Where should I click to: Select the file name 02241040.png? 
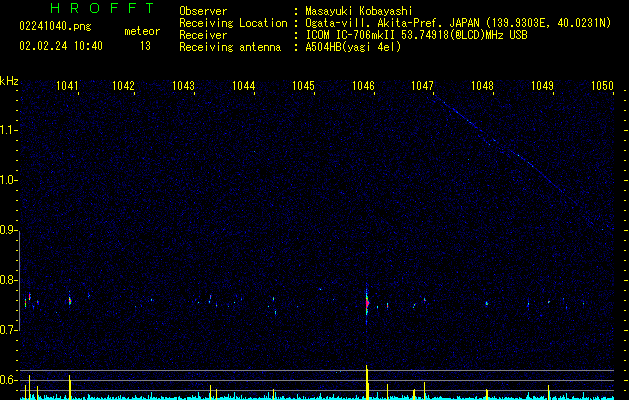pyautogui.click(x=55, y=26)
